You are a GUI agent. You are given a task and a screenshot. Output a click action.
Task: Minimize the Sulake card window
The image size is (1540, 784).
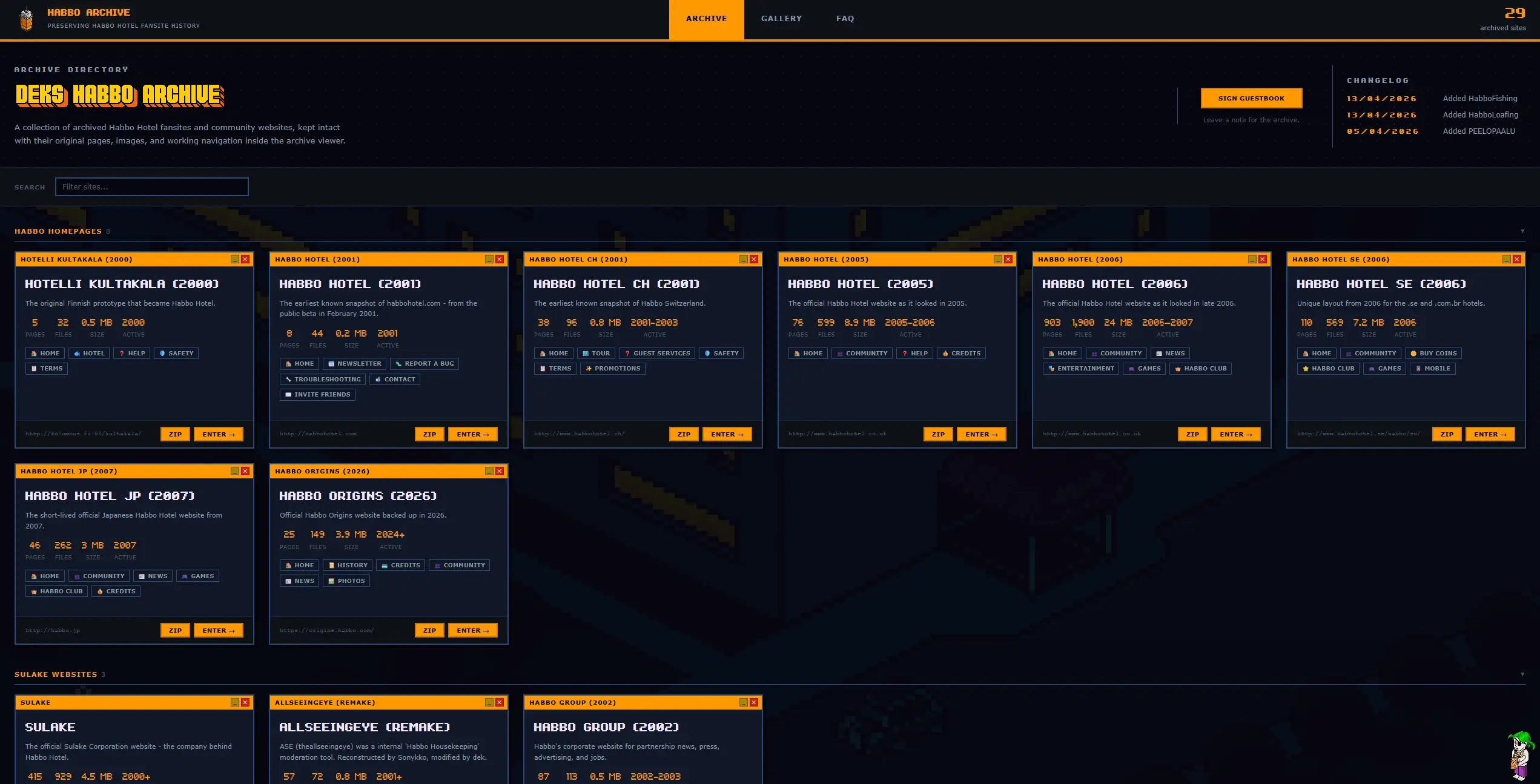pyautogui.click(x=234, y=702)
